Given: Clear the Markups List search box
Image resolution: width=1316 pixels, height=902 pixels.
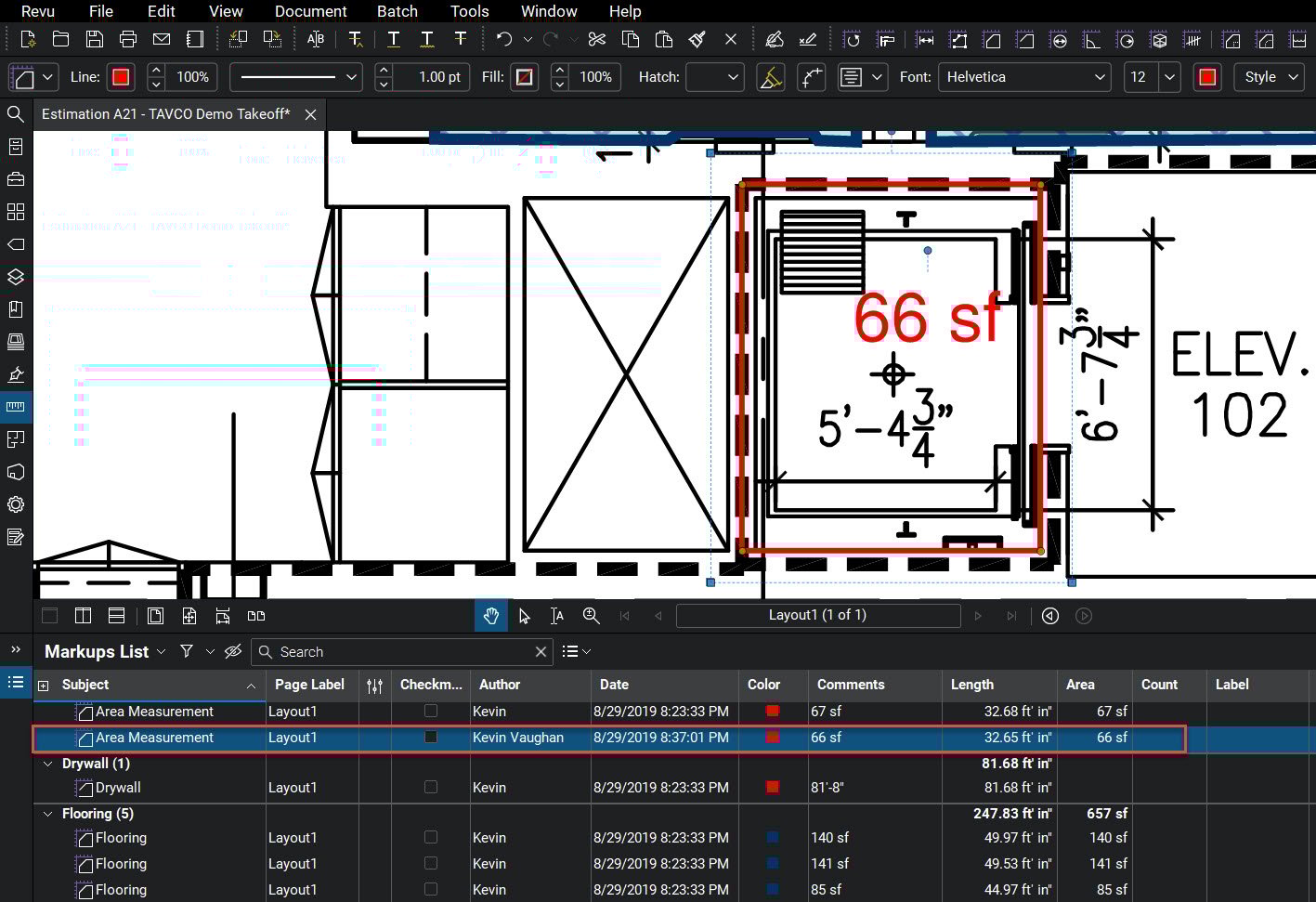Looking at the screenshot, I should 541,651.
